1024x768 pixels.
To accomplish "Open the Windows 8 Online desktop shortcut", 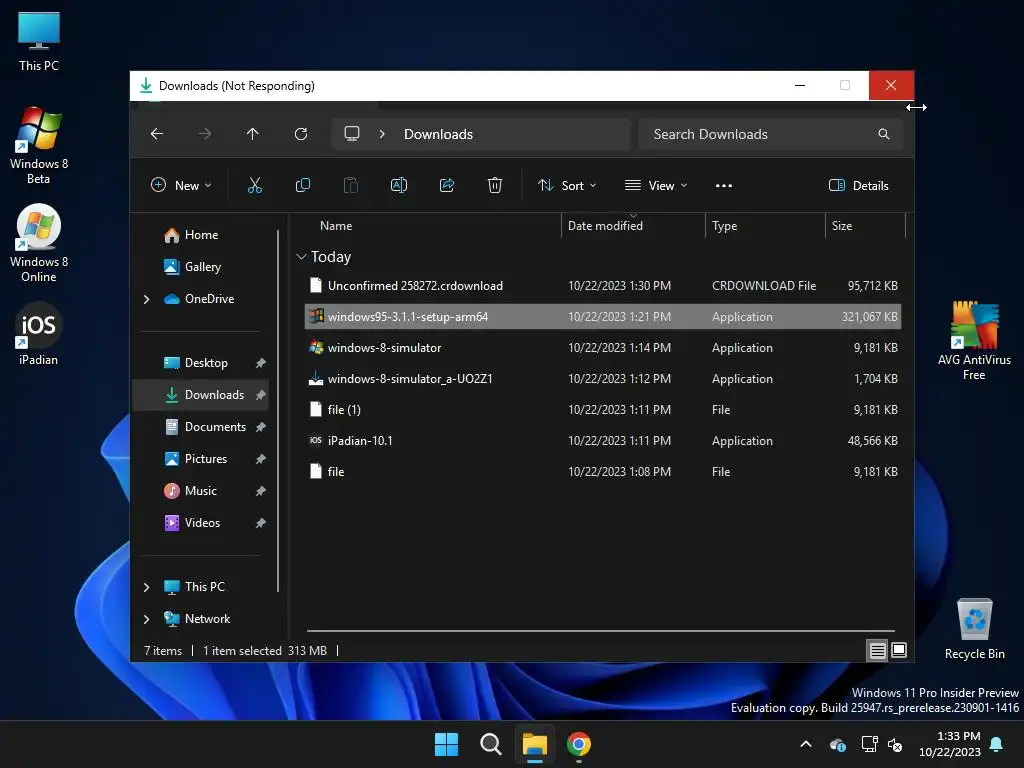I will coord(39,243).
